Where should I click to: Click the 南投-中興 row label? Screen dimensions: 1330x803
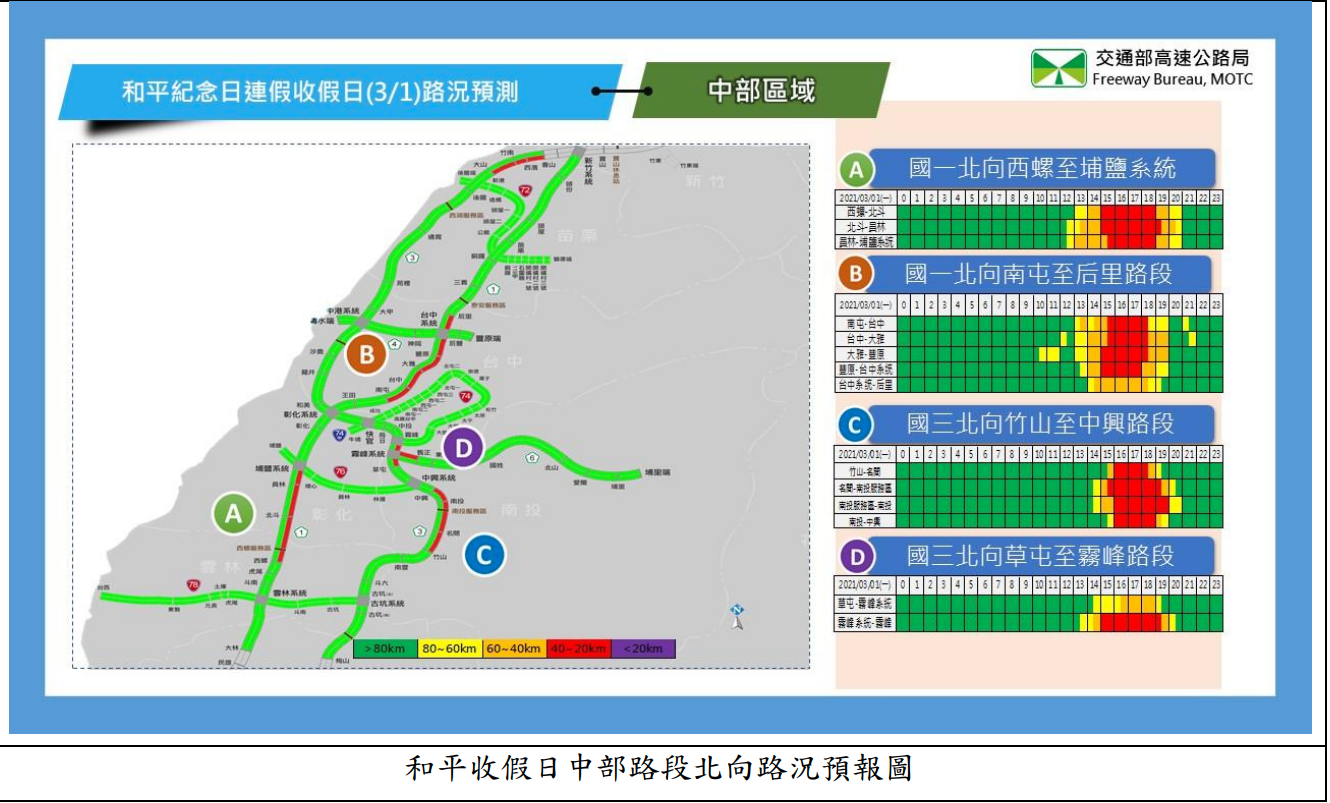867,521
